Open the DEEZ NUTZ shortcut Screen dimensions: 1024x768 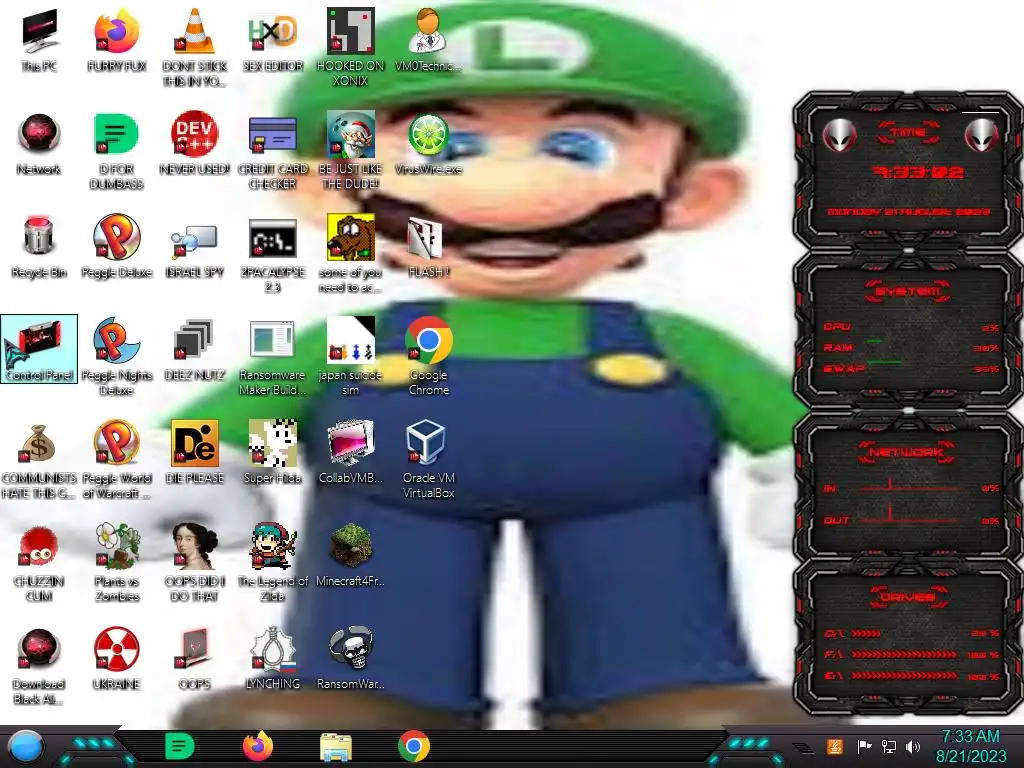[x=195, y=349]
